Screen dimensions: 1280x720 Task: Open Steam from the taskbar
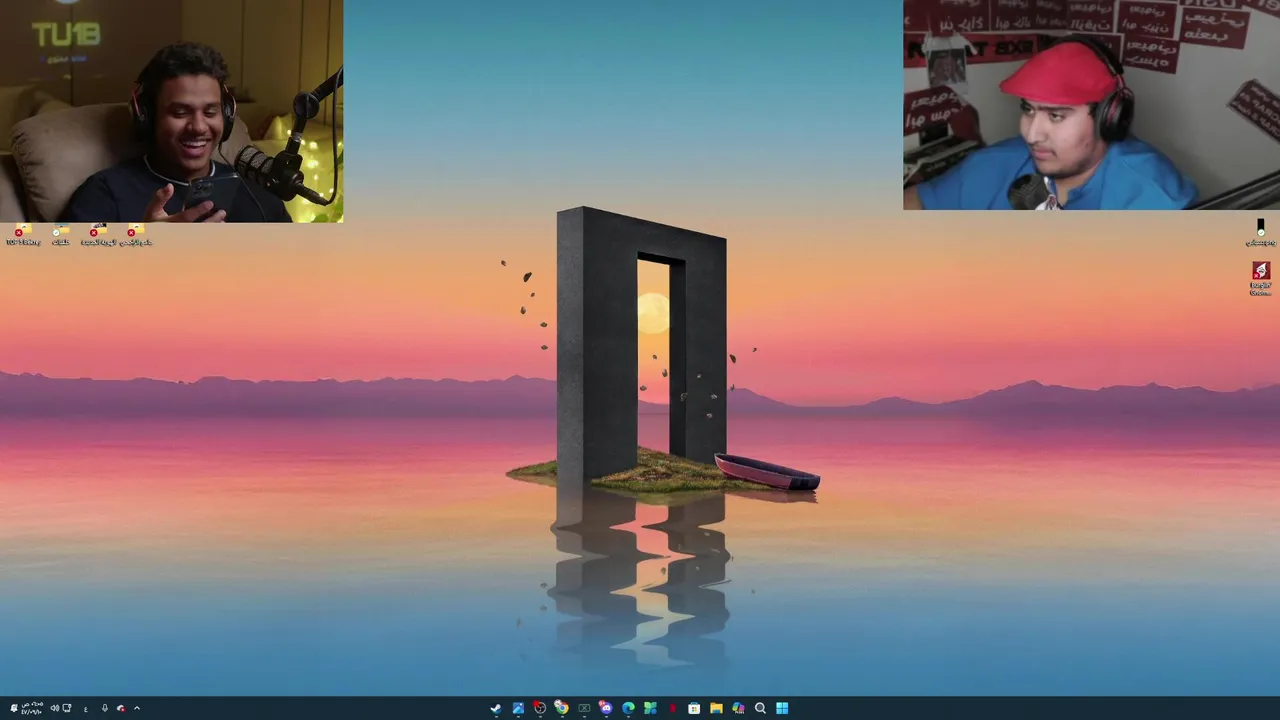click(x=496, y=708)
